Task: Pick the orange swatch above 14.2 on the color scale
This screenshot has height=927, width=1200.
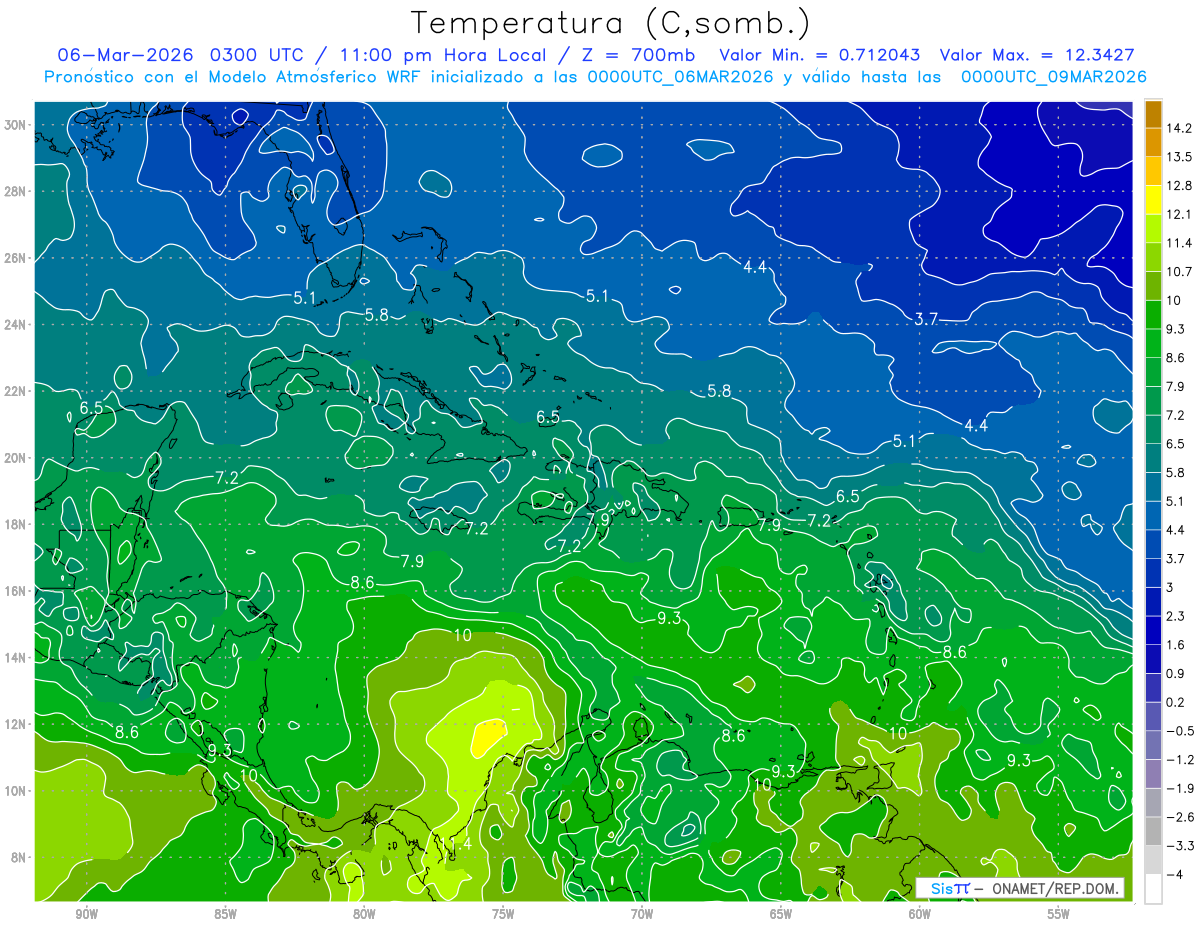Action: [x=1153, y=114]
